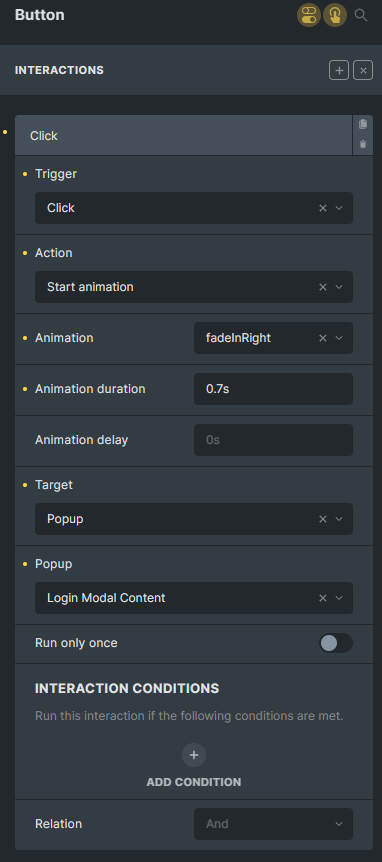Click the ADD CONDITION label

click(194, 782)
